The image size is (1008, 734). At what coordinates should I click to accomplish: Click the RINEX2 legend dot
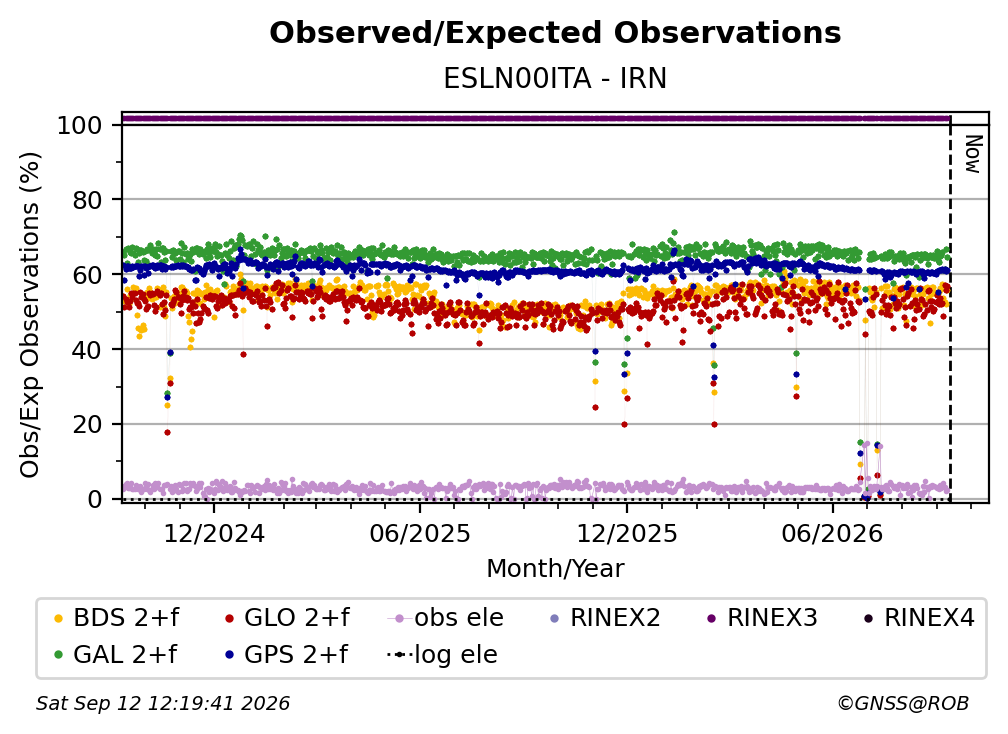[x=555, y=618]
